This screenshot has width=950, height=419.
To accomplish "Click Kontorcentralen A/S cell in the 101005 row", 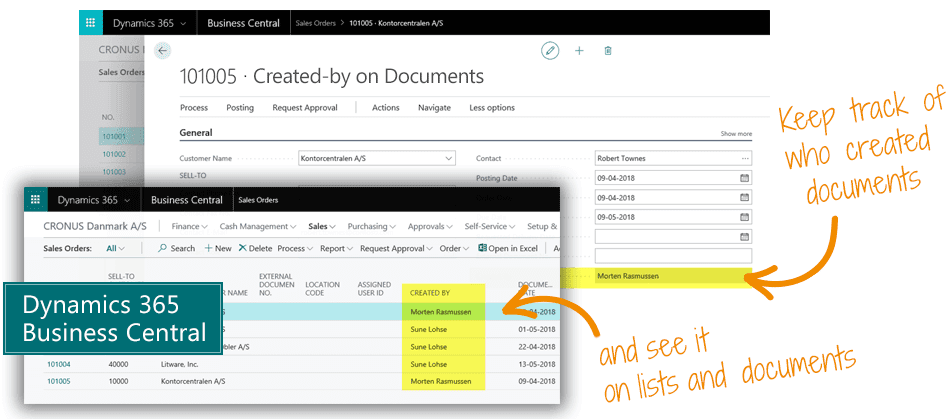I will 191,382.
